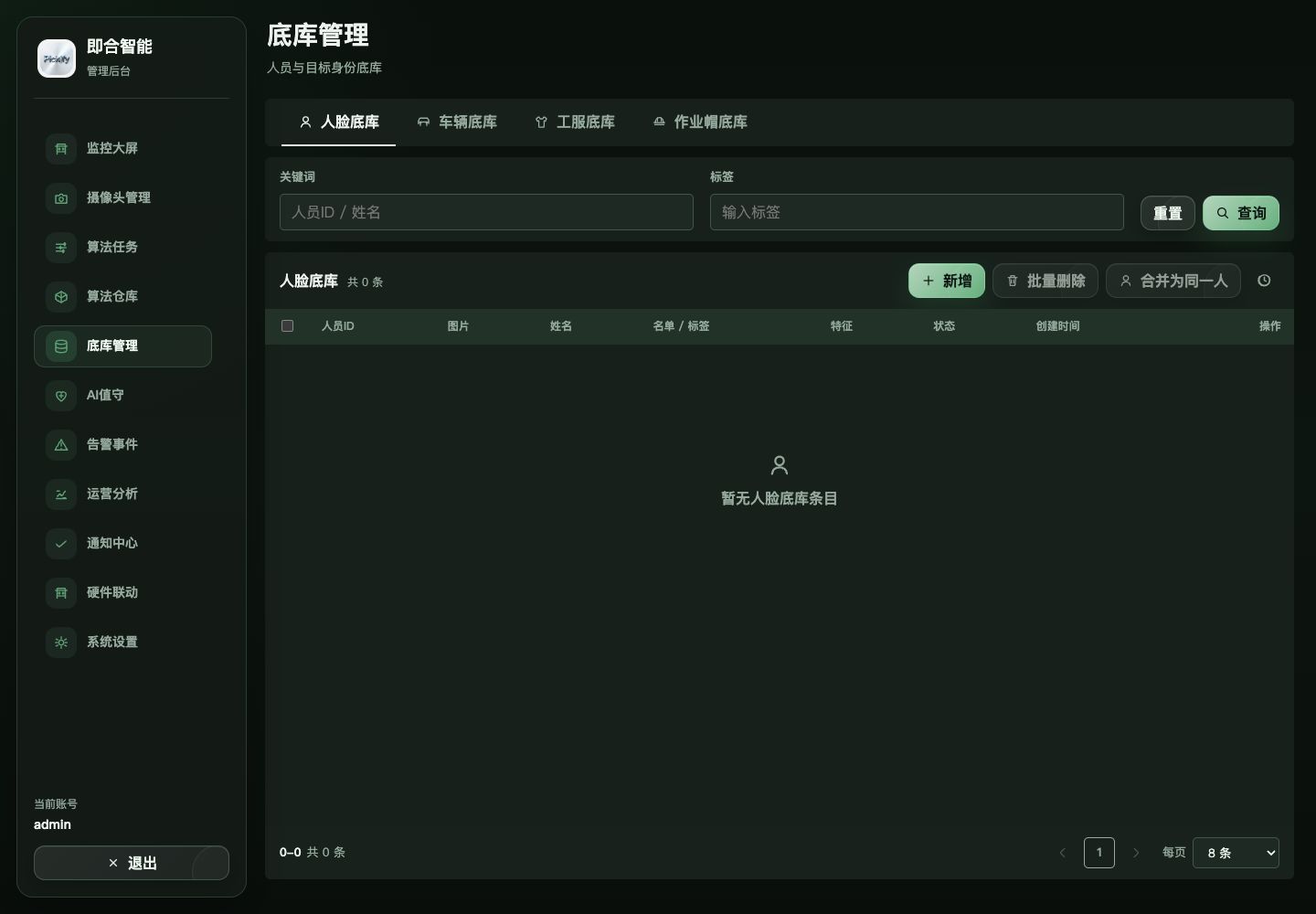This screenshot has width=1316, height=914.
Task: Click the 底库管理 database icon
Action: [61, 345]
